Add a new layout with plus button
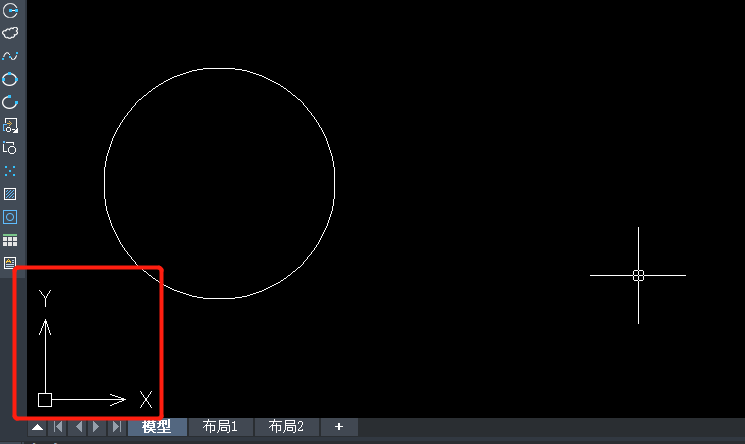 339,427
